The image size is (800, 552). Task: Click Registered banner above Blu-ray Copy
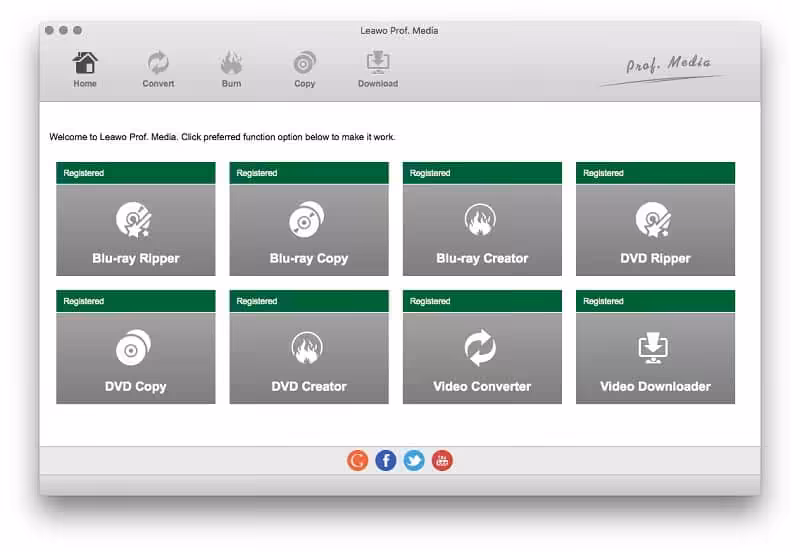(x=309, y=173)
